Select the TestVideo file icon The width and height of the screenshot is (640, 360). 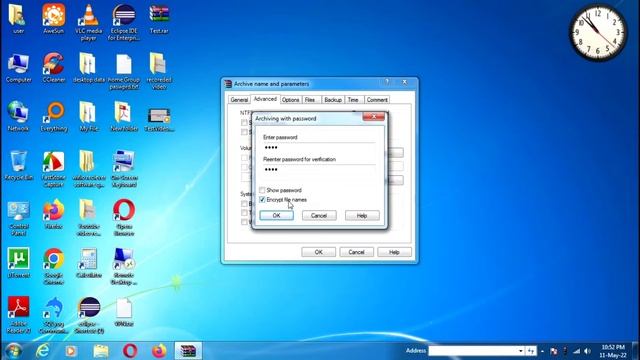click(159, 118)
